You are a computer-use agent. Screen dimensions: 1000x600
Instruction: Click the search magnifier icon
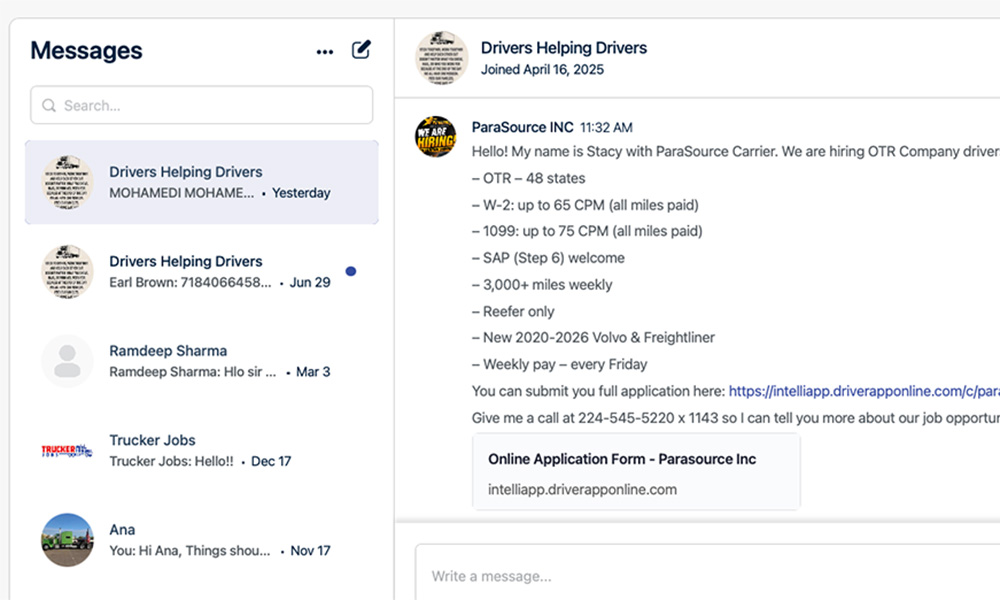pos(49,105)
